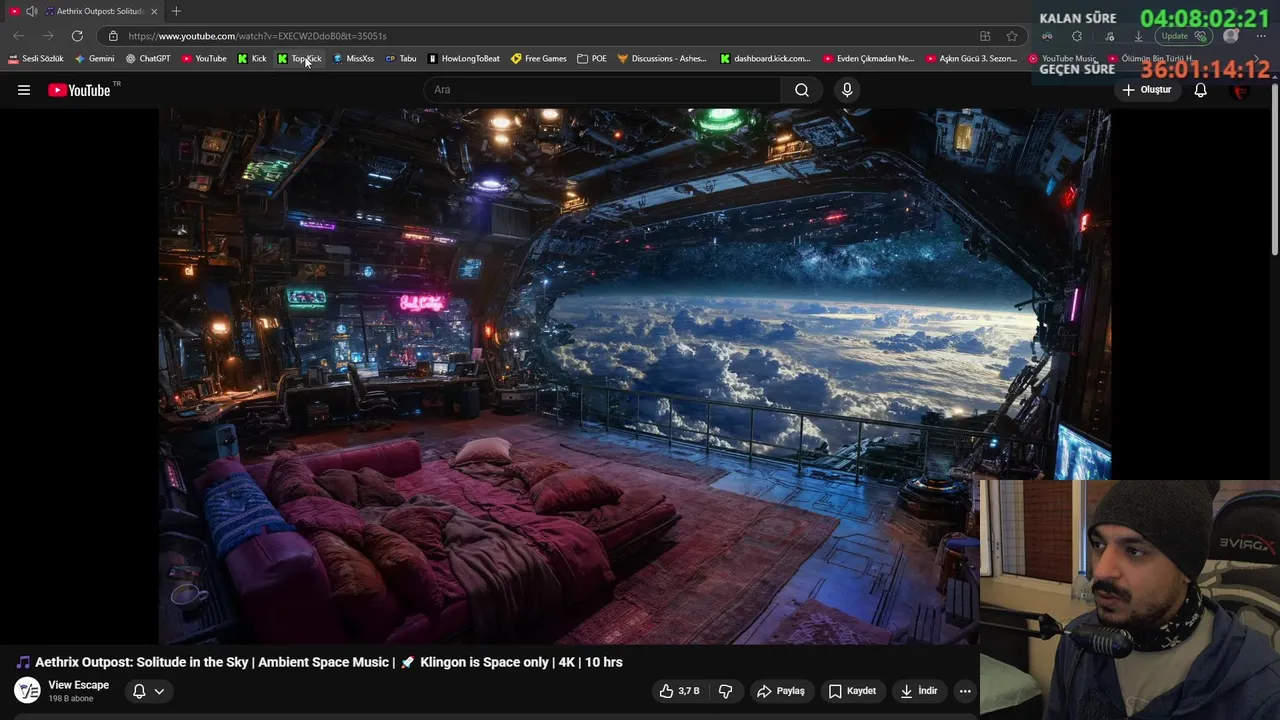Share the video via Paylaş

pos(781,691)
